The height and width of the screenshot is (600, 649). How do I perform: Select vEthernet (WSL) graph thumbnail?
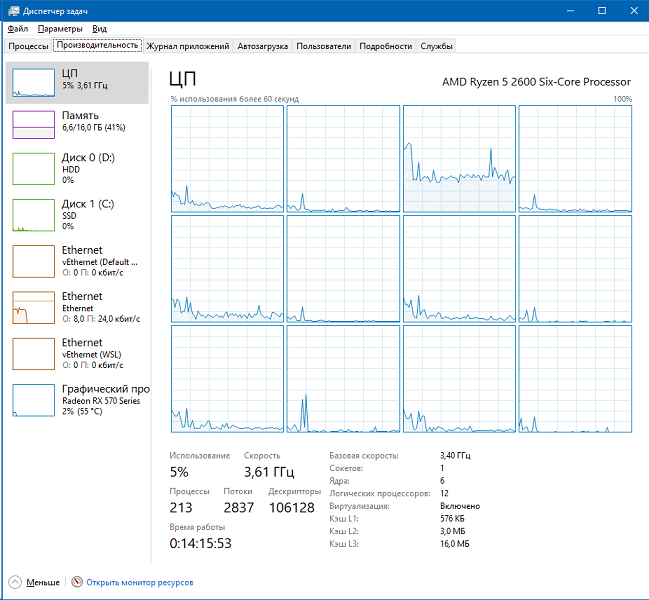[34, 354]
